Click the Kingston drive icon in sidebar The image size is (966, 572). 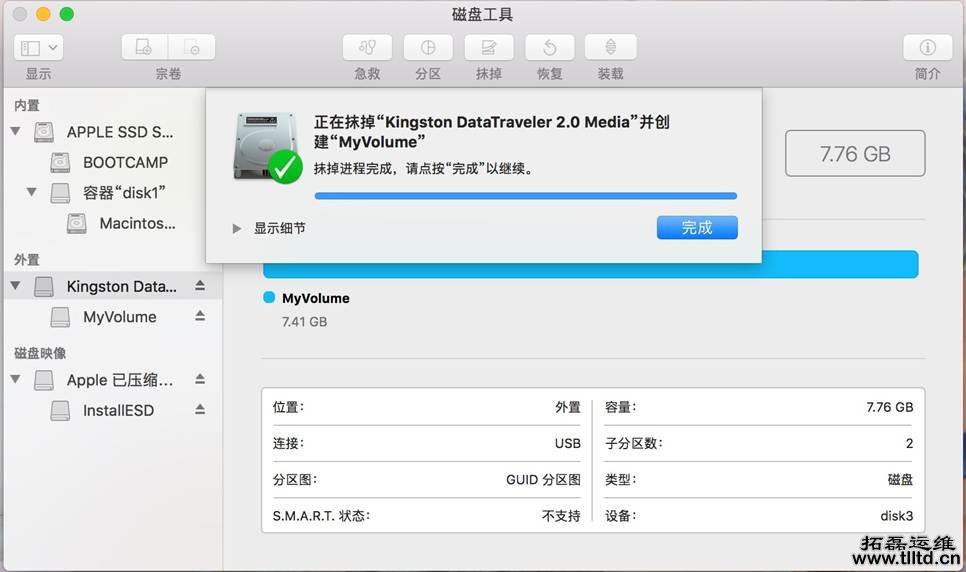(x=44, y=286)
